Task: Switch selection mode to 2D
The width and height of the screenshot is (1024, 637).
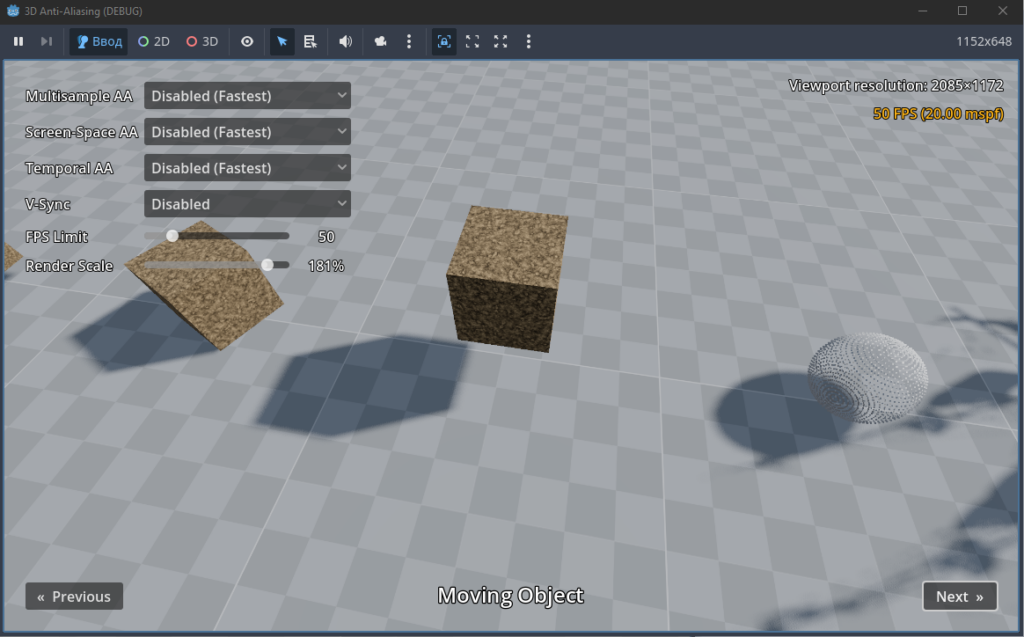Action: [x=154, y=42]
